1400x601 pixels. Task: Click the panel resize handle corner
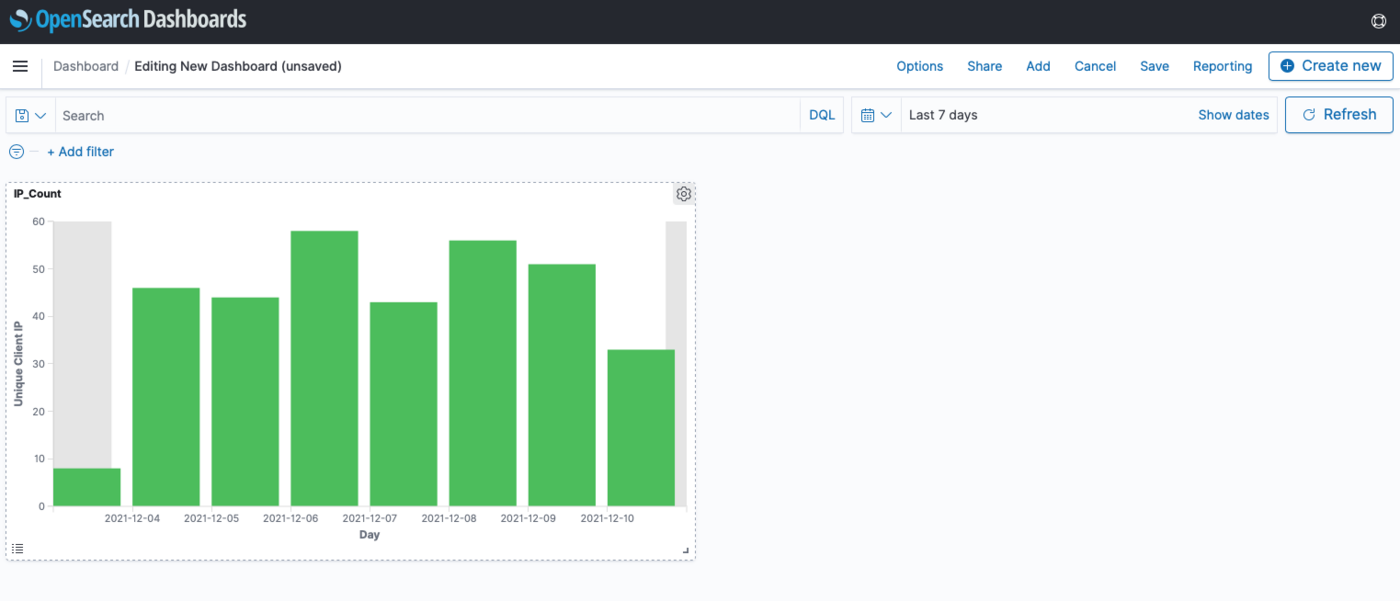[686, 550]
